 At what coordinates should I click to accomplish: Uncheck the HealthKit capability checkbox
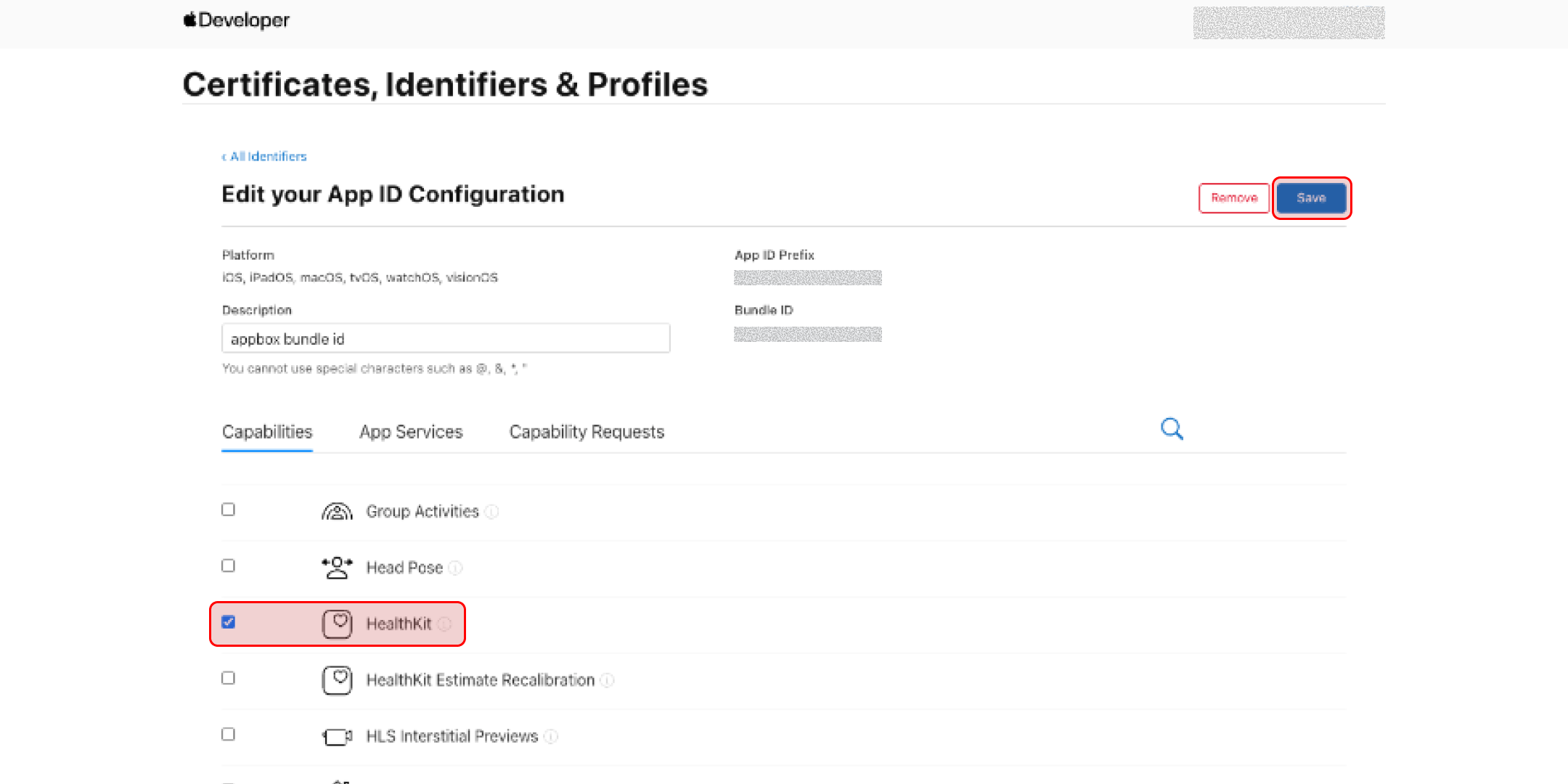pyautogui.click(x=229, y=622)
